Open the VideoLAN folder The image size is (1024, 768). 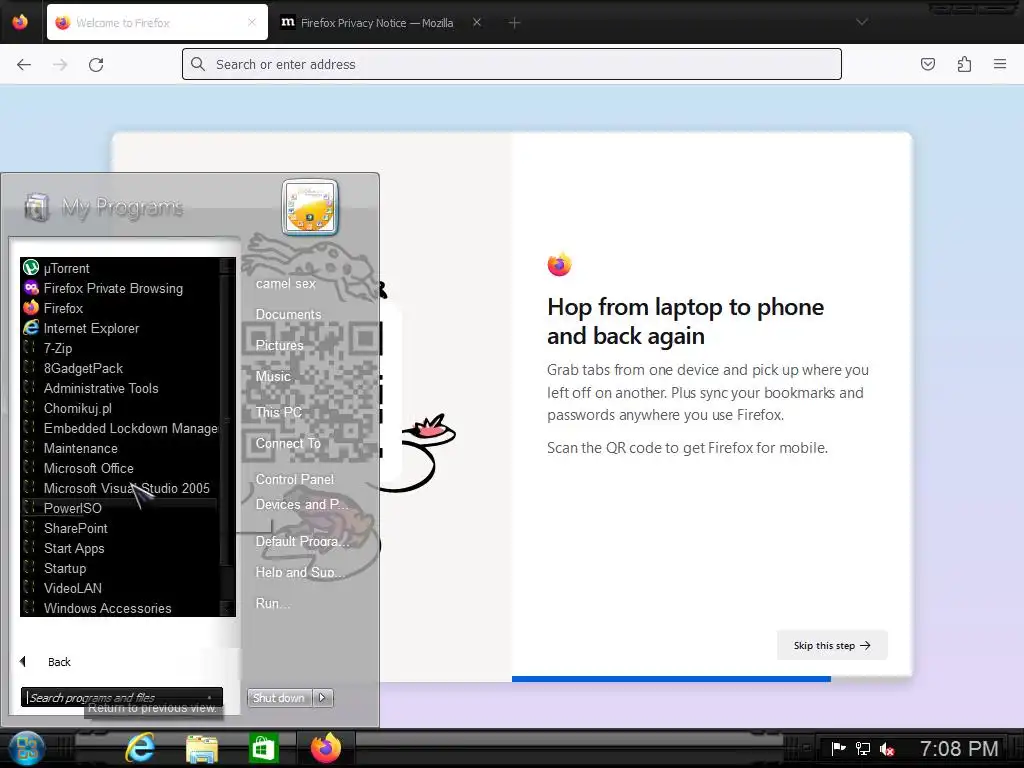coord(121,588)
